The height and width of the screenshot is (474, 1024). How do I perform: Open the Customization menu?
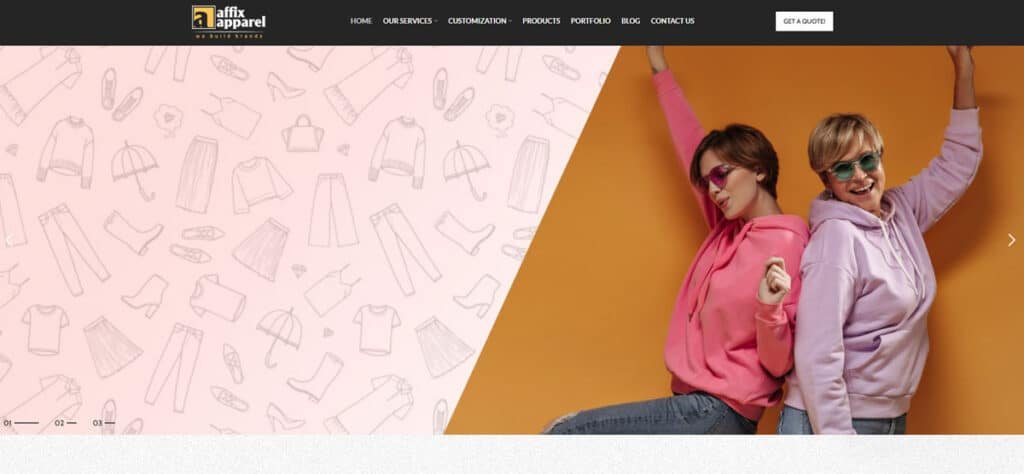[477, 21]
